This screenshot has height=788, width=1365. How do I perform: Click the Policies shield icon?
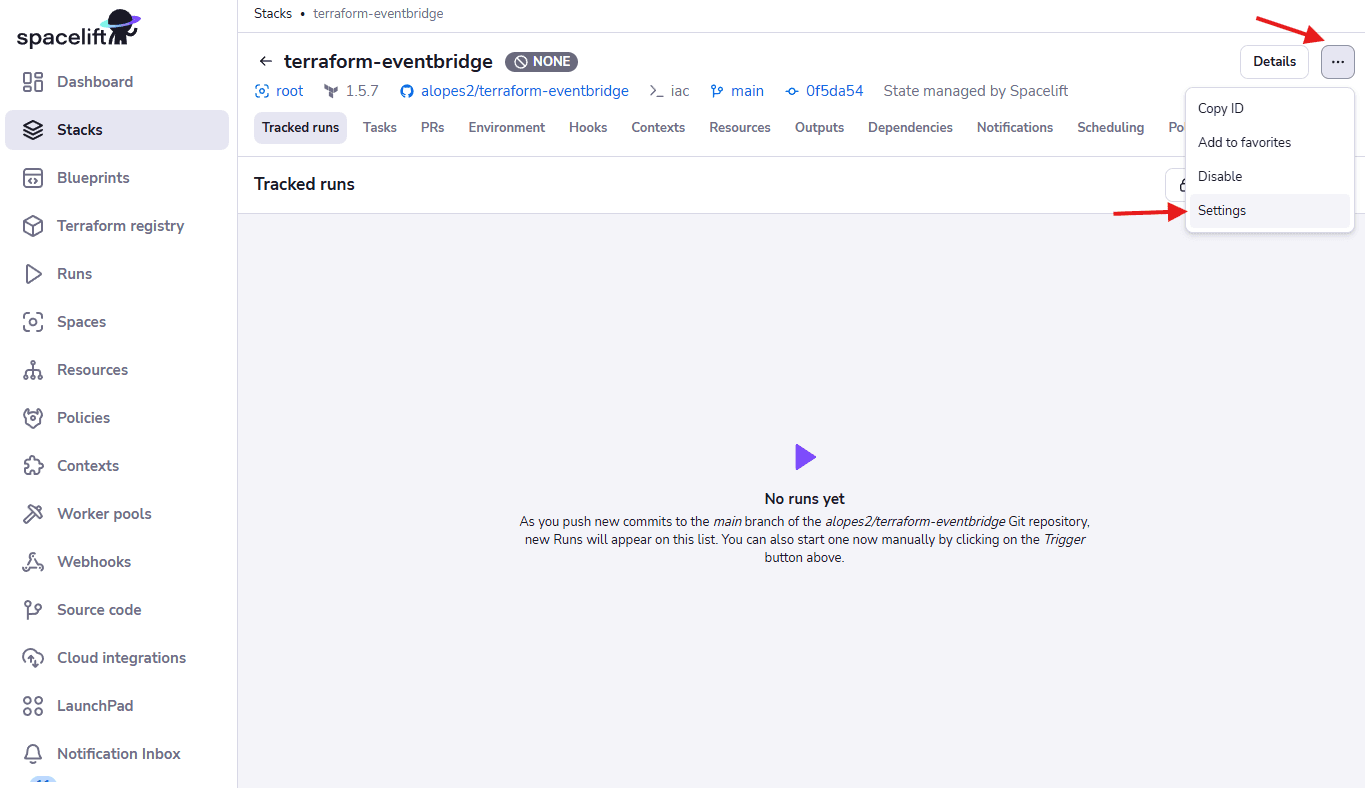33,418
